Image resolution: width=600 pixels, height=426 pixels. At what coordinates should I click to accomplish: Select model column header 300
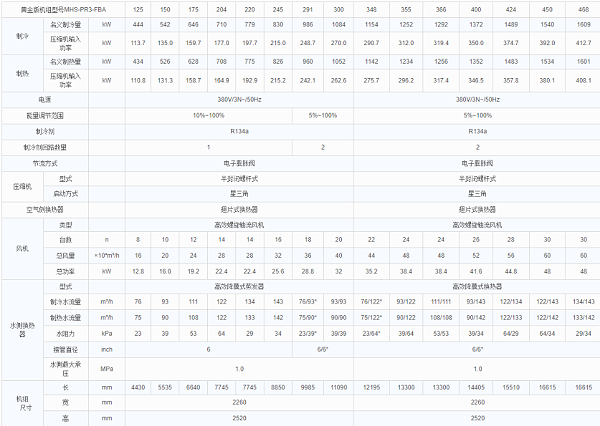click(x=339, y=10)
